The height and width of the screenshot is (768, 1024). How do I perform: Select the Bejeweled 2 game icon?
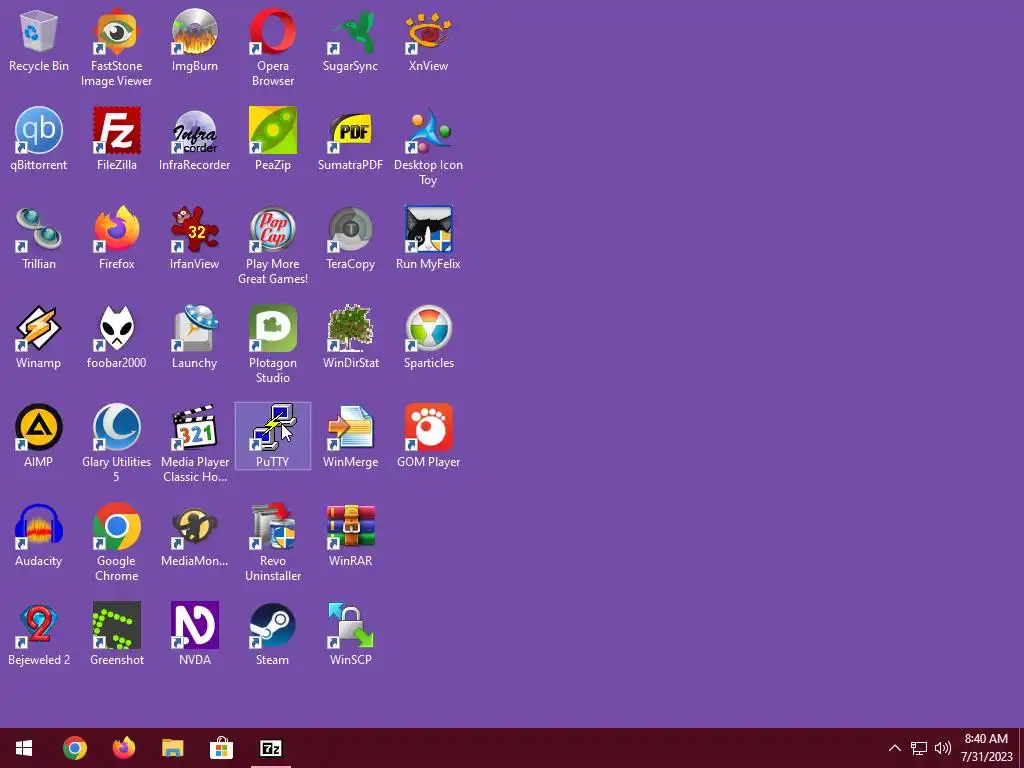[39, 634]
